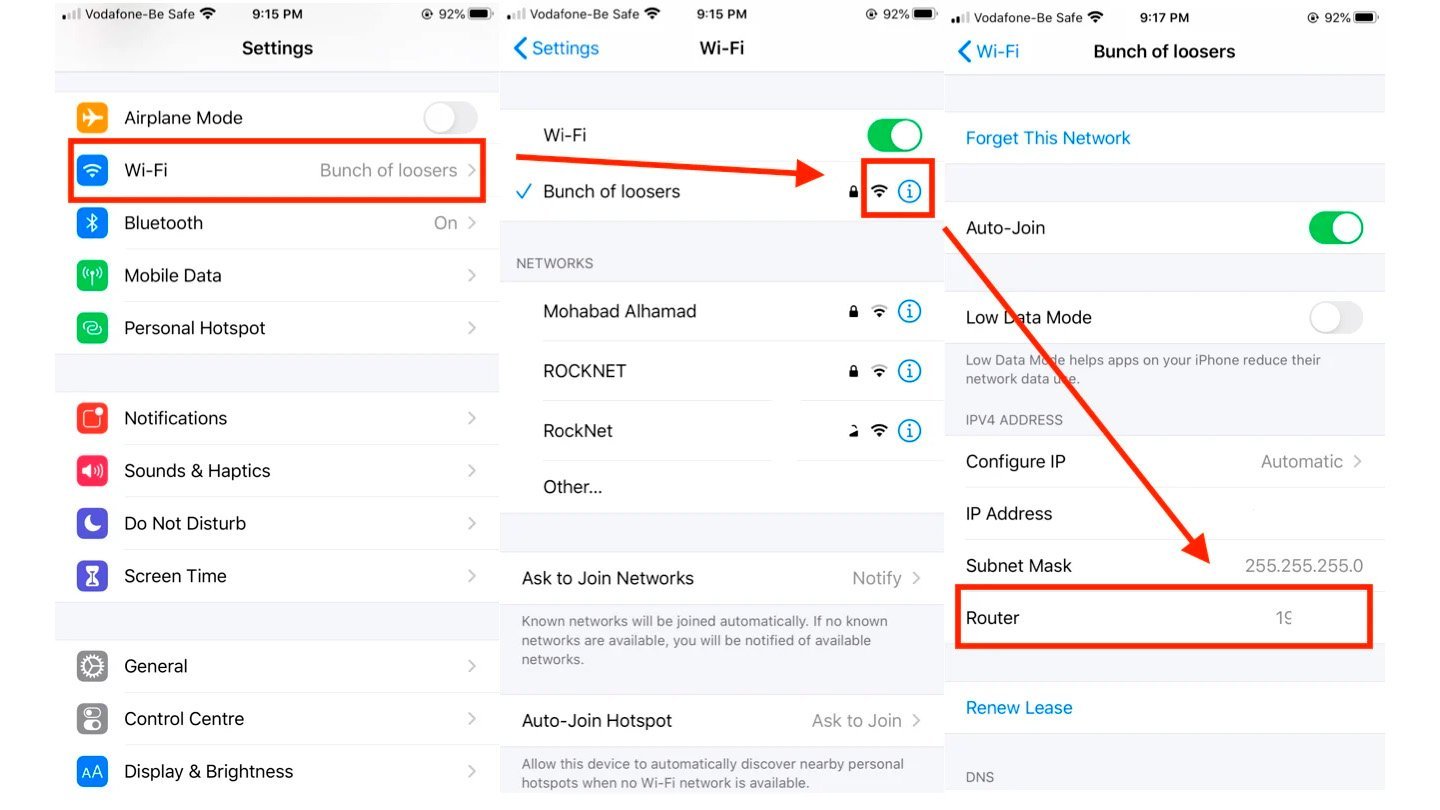The image size is (1440, 810).
Task: Tap Forget This Network link
Action: coord(1048,138)
